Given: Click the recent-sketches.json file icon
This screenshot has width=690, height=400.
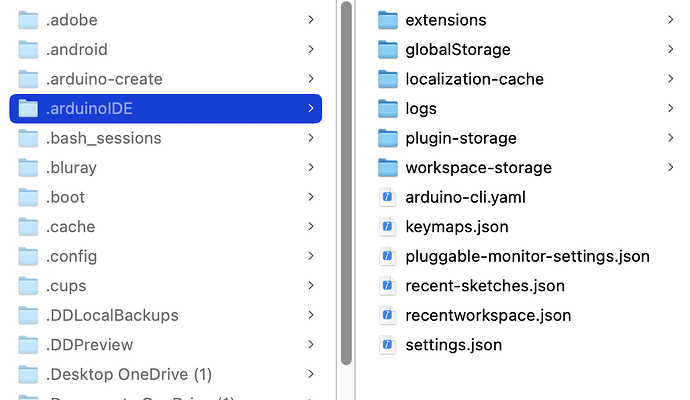Looking at the screenshot, I should pos(389,286).
